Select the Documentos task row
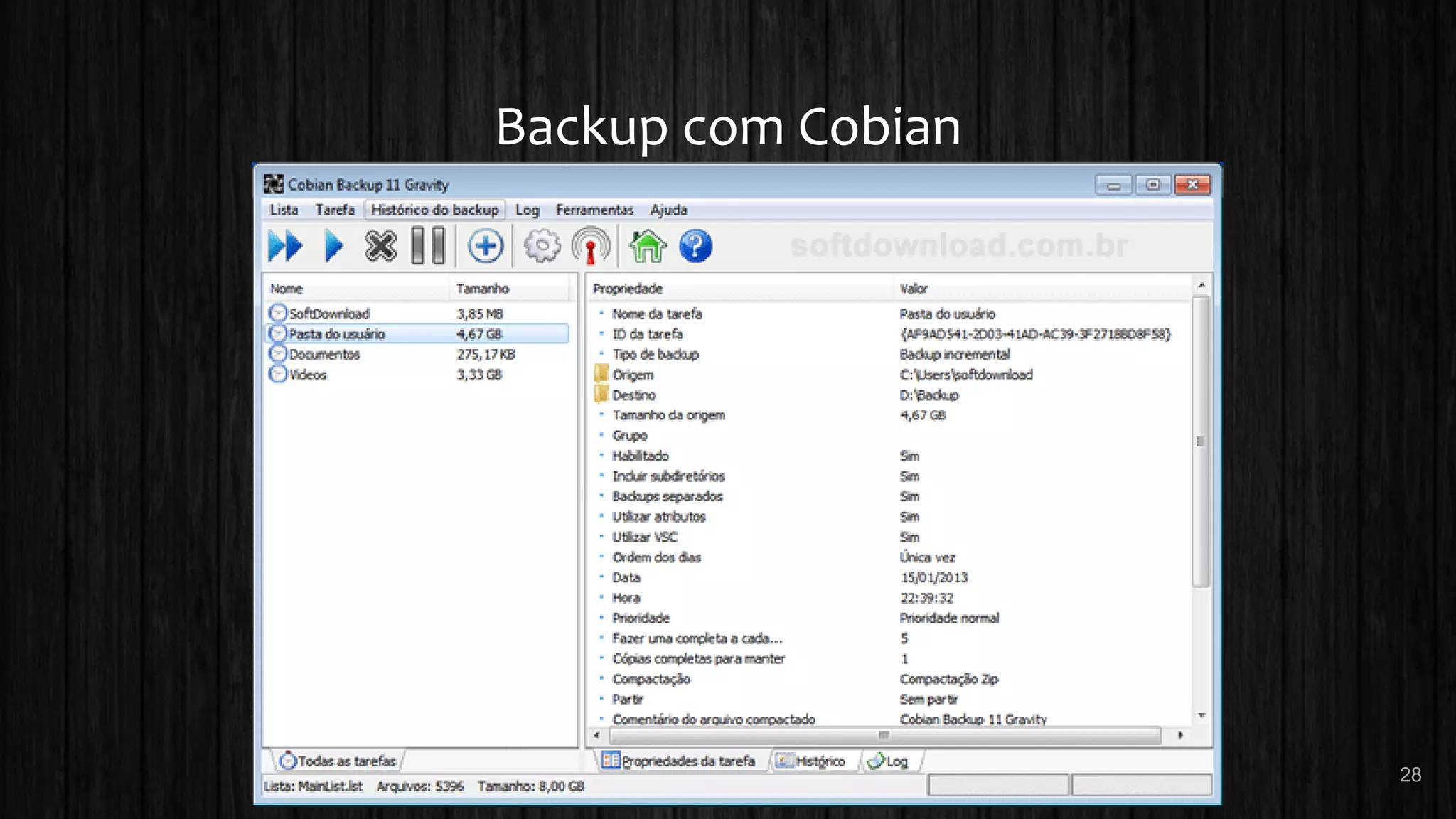 point(418,353)
